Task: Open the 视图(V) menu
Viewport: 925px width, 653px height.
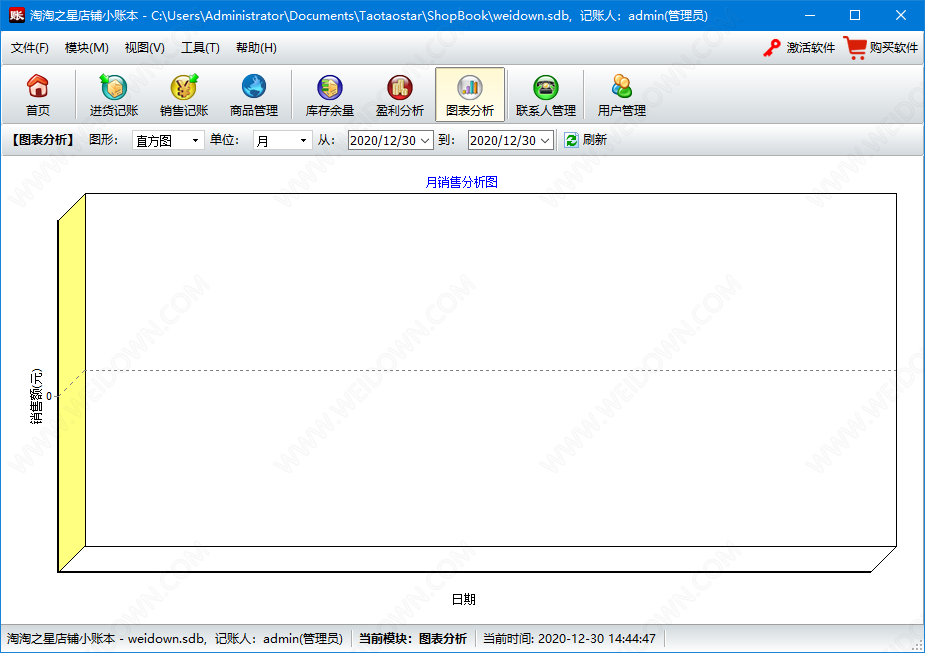Action: 144,48
